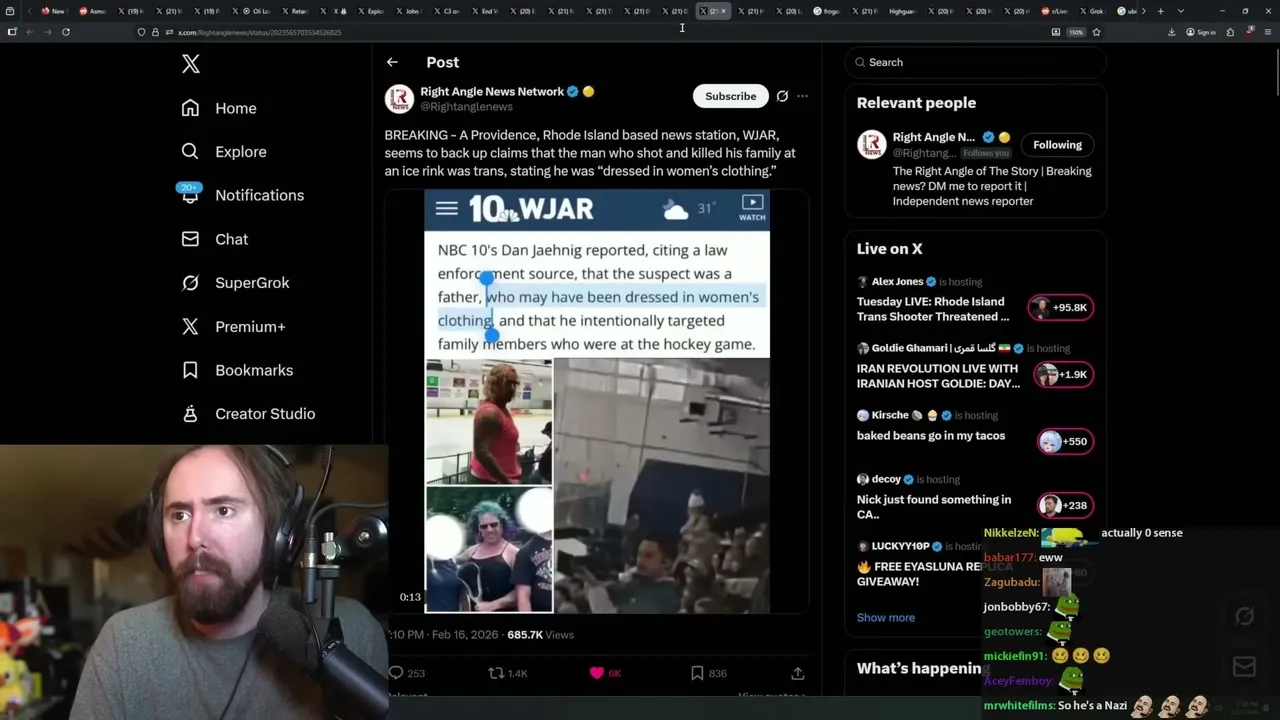The height and width of the screenshot is (720, 1280).
Task: Click the Home house icon
Action: point(190,108)
